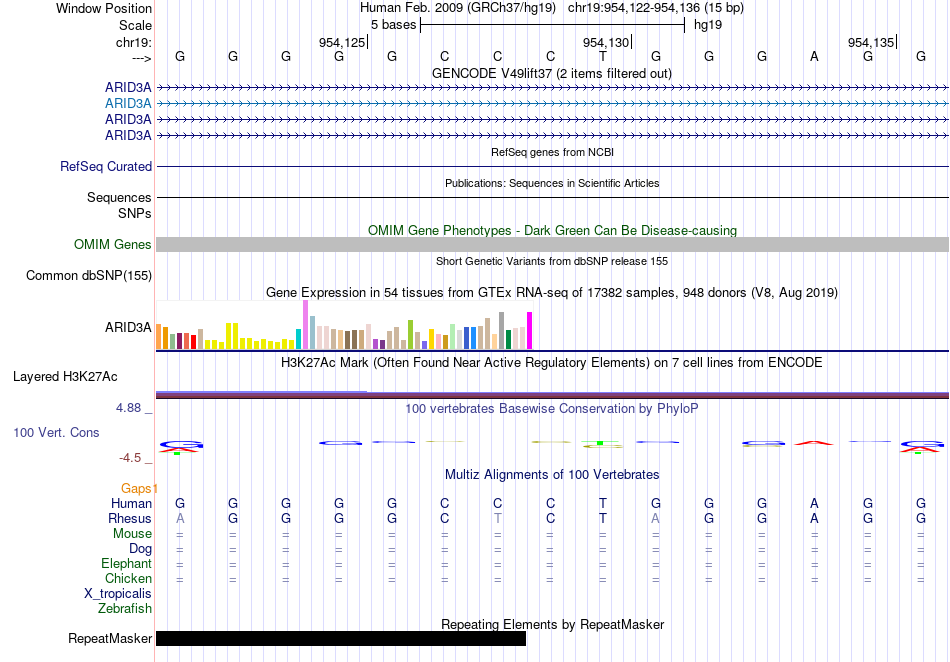The height and width of the screenshot is (662, 950).
Task: Click the orange Gaps label
Action: [x=139, y=488]
